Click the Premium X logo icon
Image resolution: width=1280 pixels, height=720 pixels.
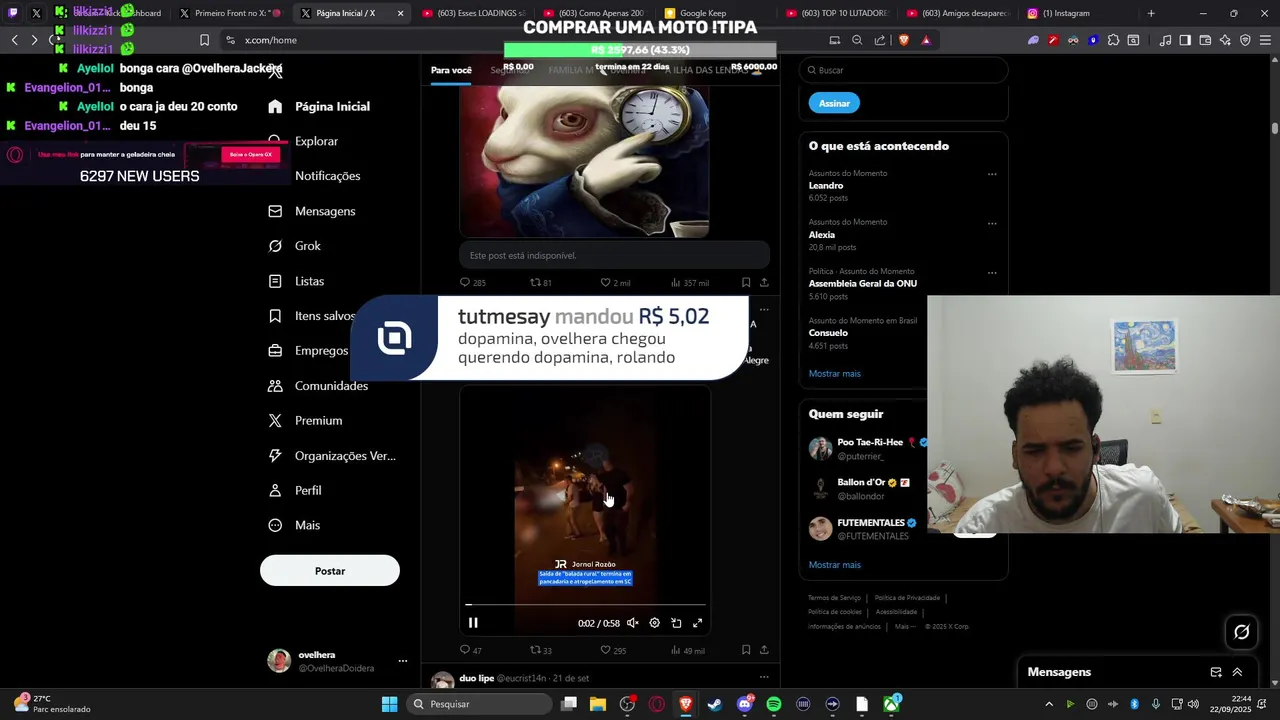pyautogui.click(x=275, y=421)
